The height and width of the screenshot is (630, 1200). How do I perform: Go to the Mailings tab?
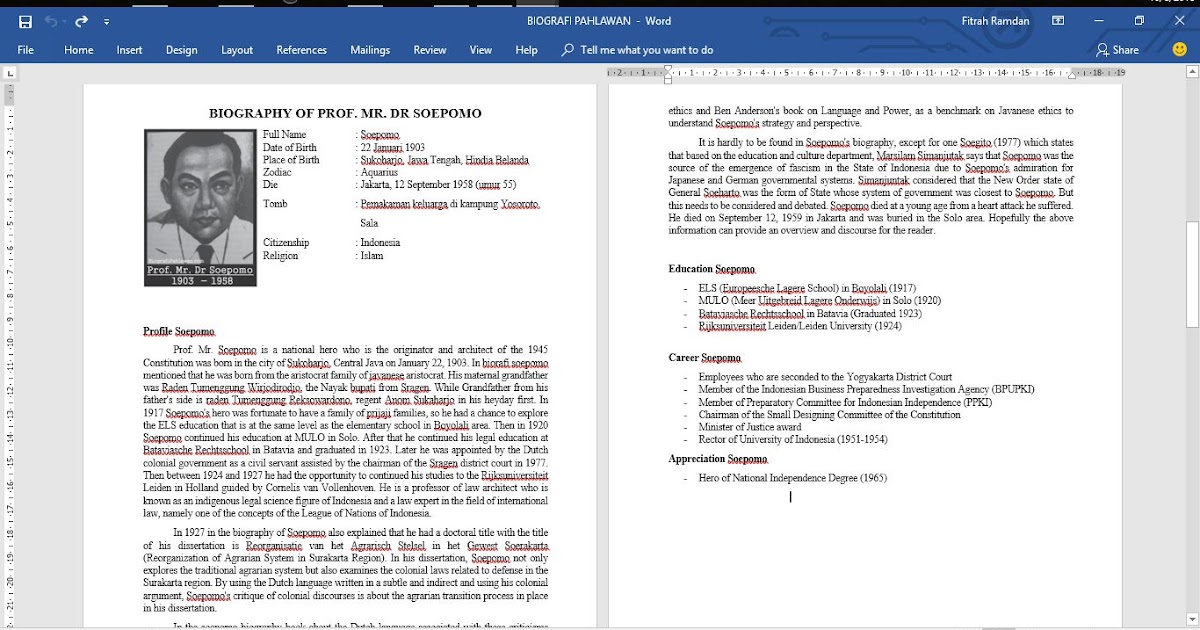click(370, 50)
